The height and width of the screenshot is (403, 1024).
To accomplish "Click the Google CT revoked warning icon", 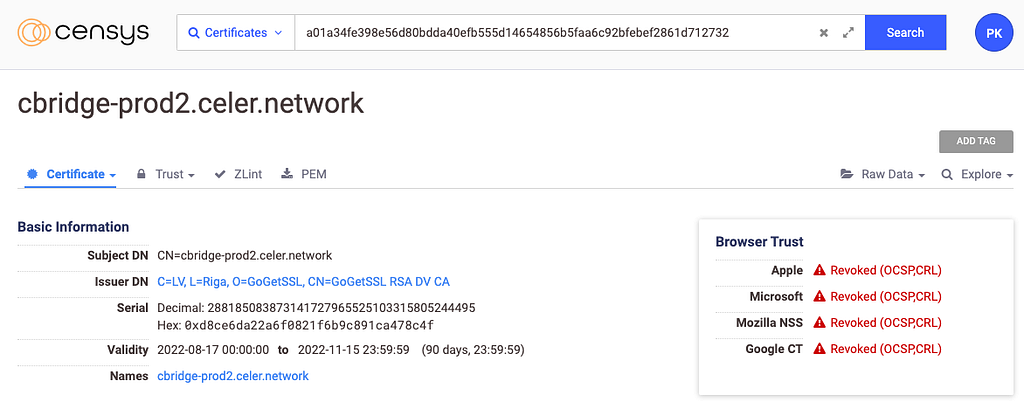I will click(x=820, y=349).
